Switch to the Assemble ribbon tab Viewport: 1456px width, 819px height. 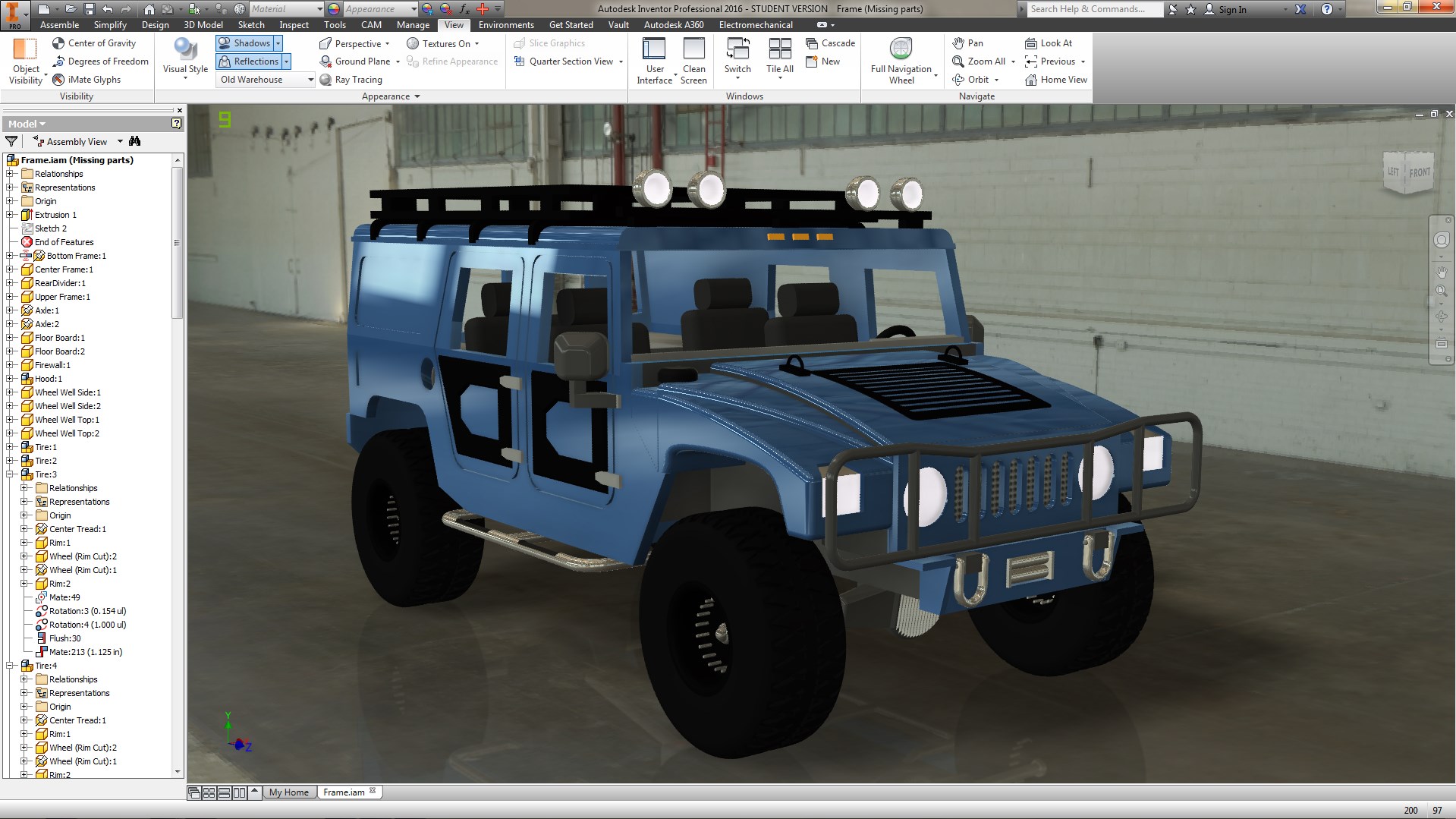[59, 24]
